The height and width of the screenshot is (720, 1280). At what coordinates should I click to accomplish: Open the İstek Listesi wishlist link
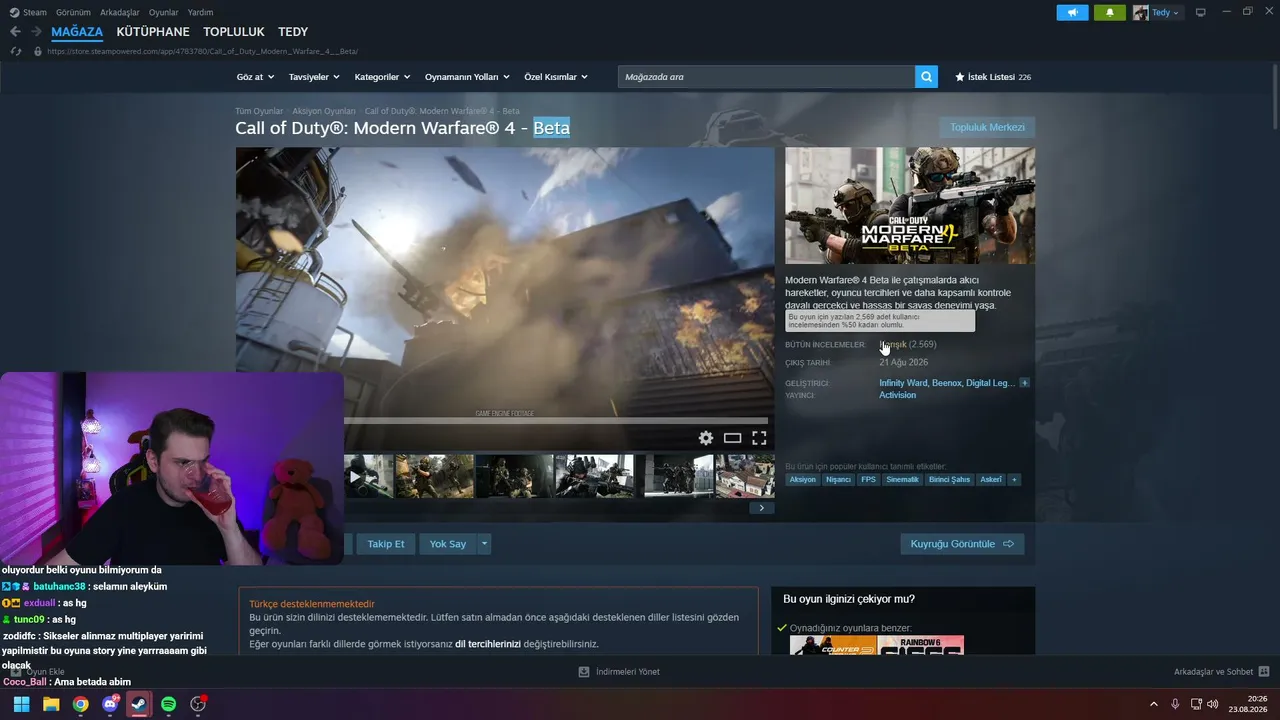pos(992,77)
